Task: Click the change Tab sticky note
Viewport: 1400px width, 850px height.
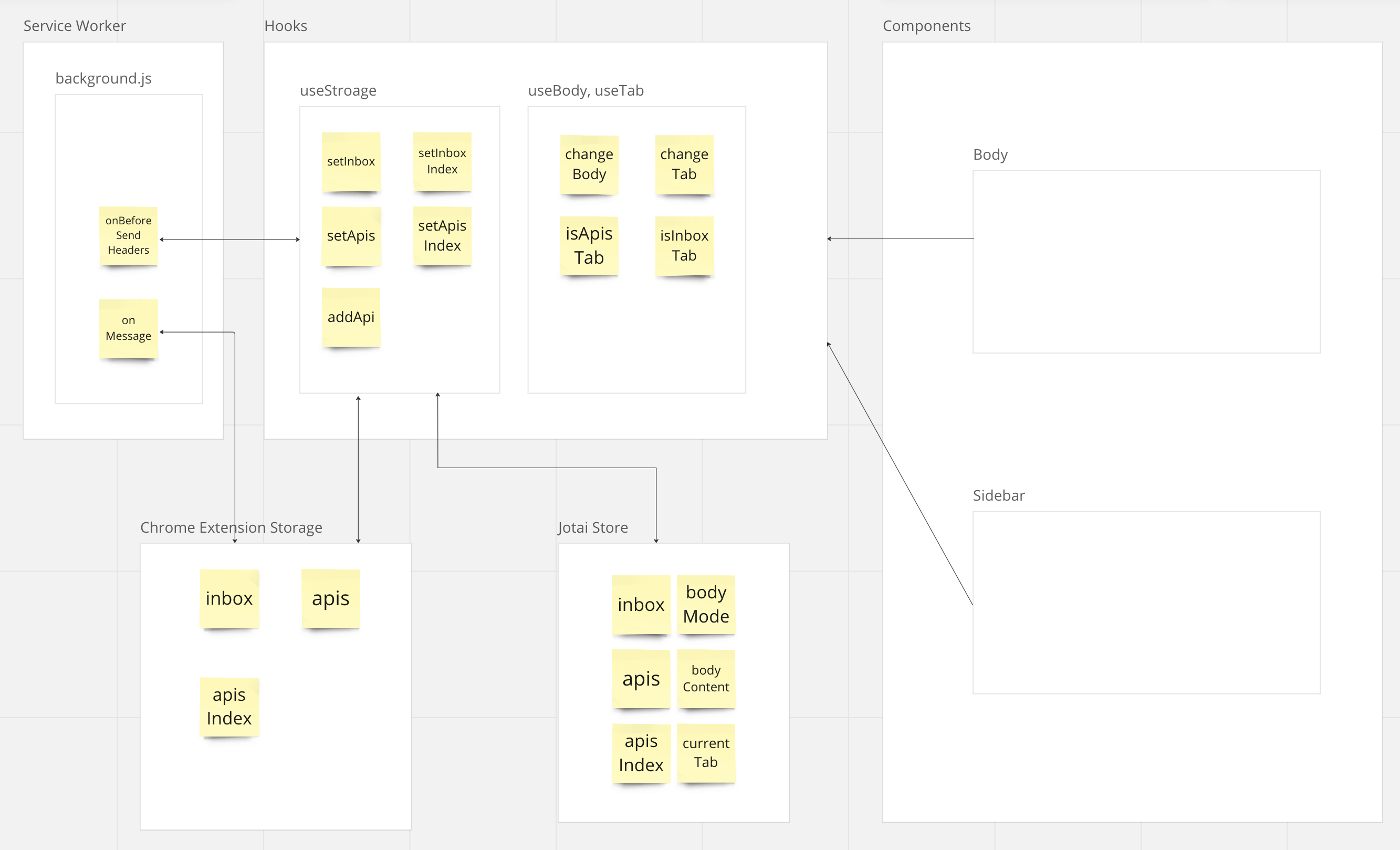Action: [x=684, y=164]
